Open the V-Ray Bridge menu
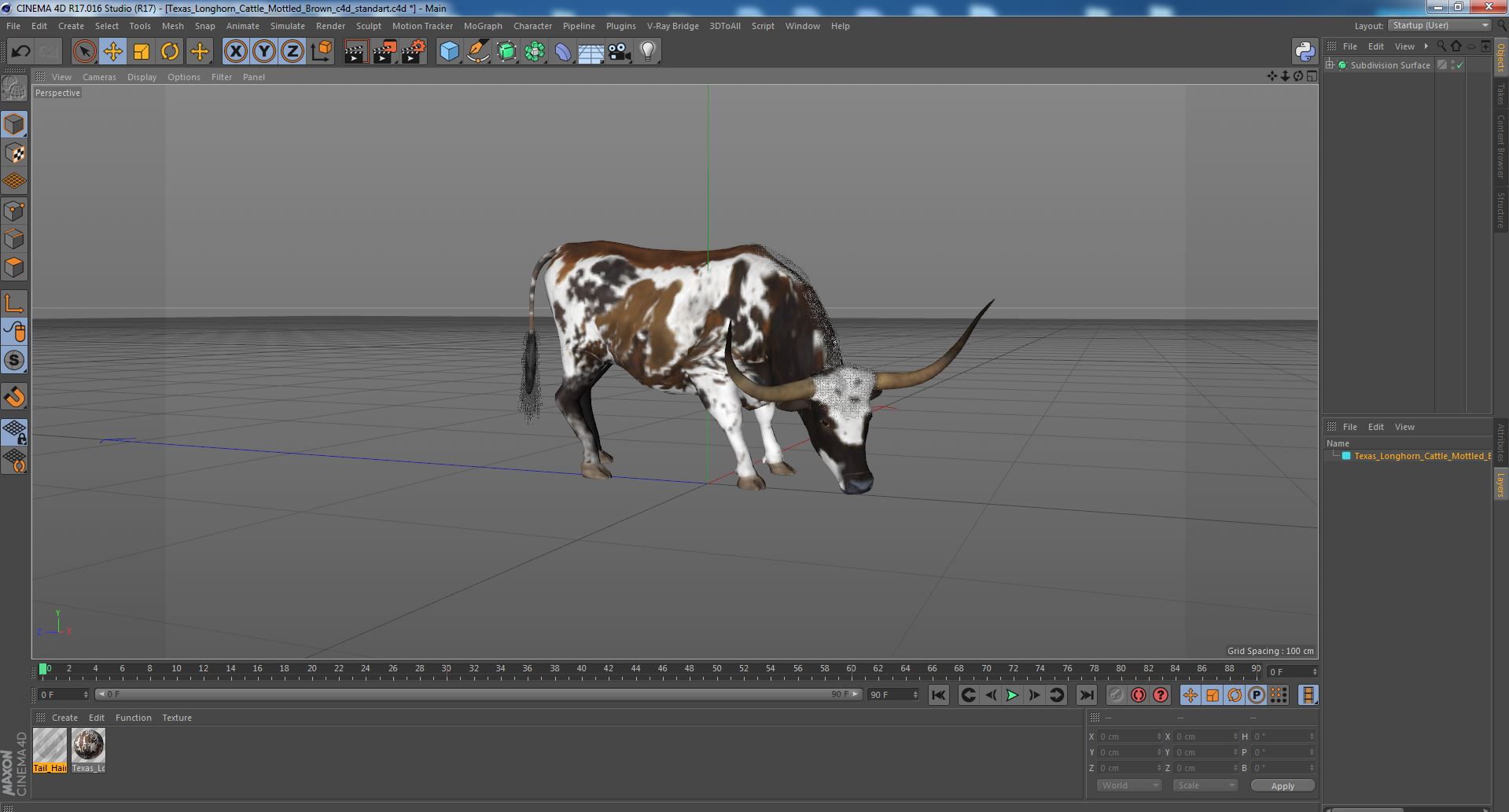 pos(672,26)
